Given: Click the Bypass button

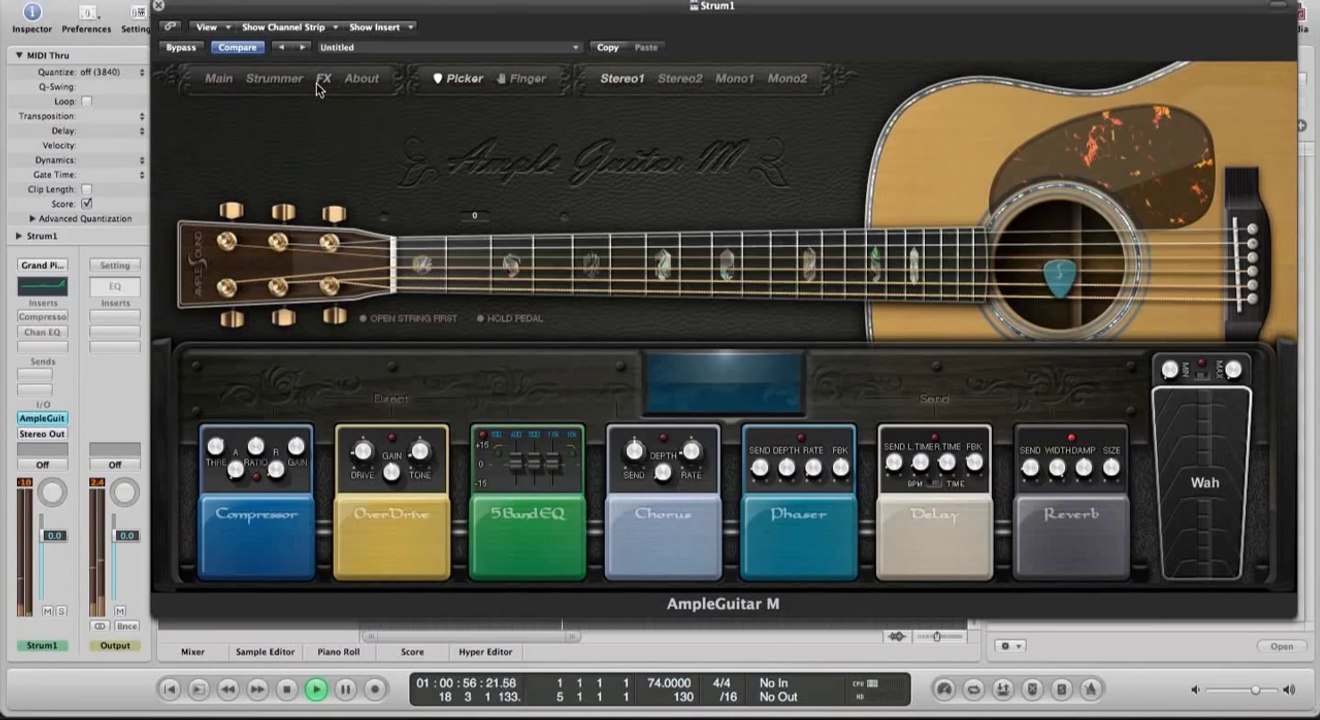Looking at the screenshot, I should tap(181, 47).
